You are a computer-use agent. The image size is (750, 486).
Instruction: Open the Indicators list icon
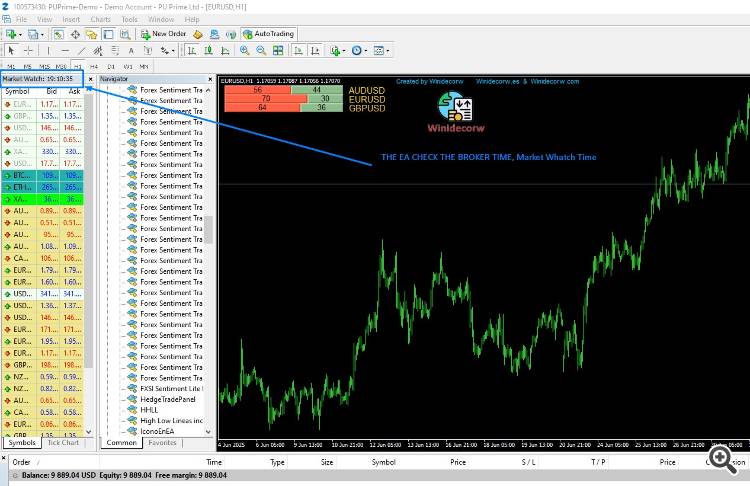point(335,50)
